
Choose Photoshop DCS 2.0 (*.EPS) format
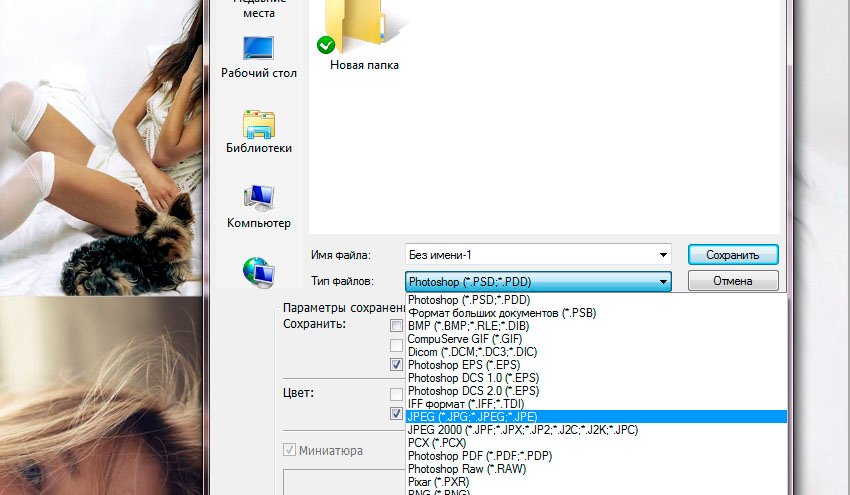pyautogui.click(x=596, y=391)
